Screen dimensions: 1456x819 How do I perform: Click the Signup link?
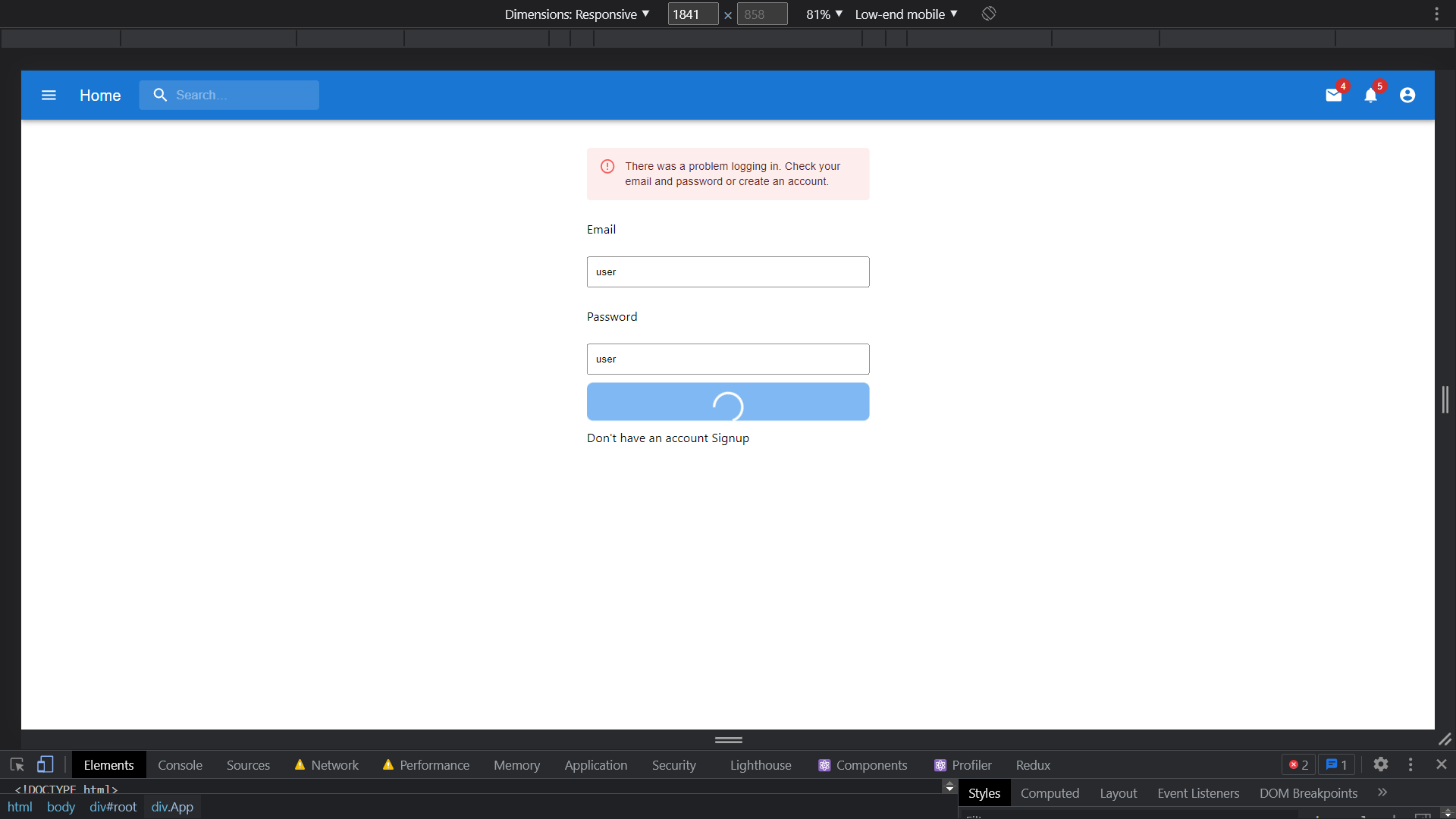731,438
